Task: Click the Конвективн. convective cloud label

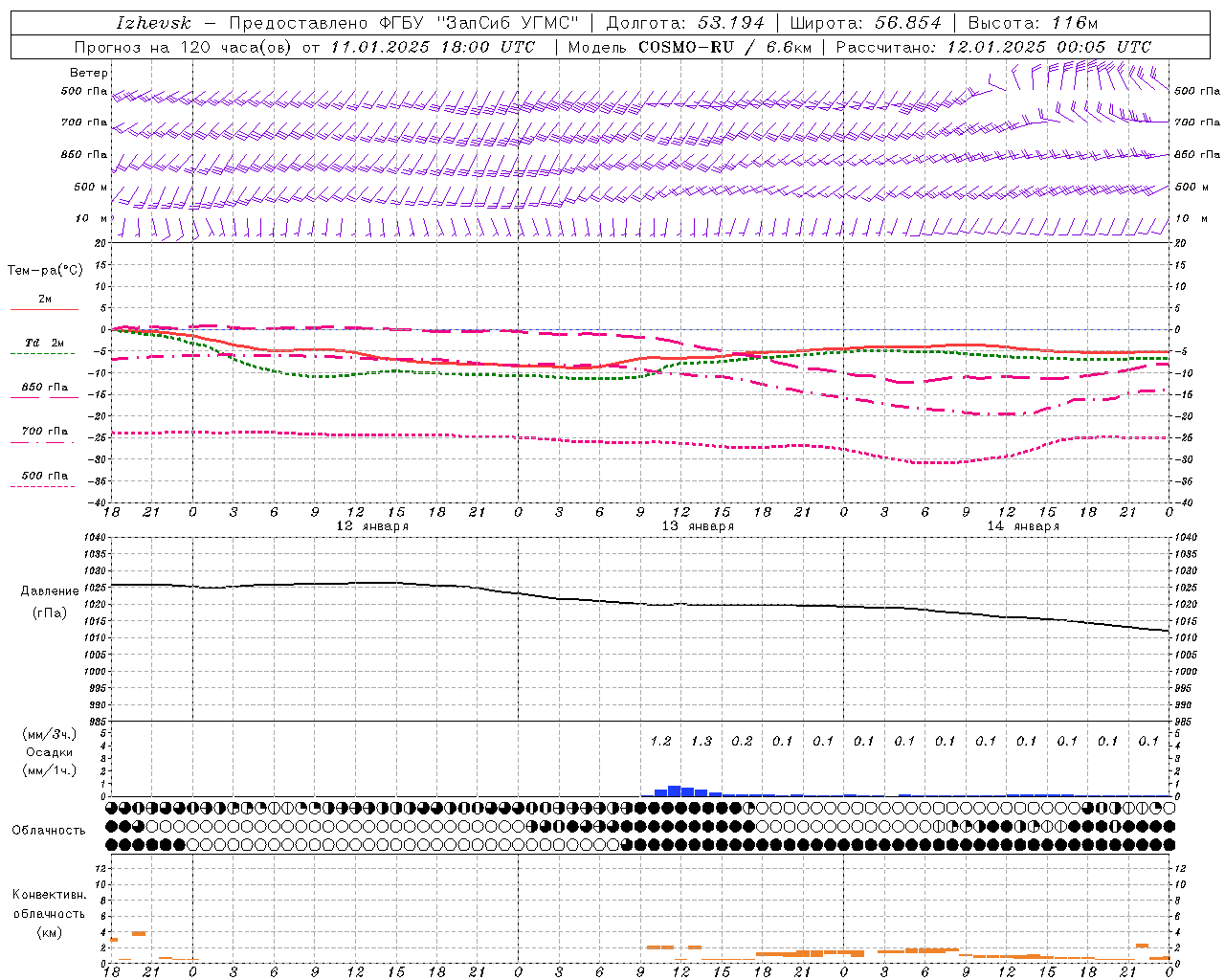Action: pyautogui.click(x=50, y=895)
